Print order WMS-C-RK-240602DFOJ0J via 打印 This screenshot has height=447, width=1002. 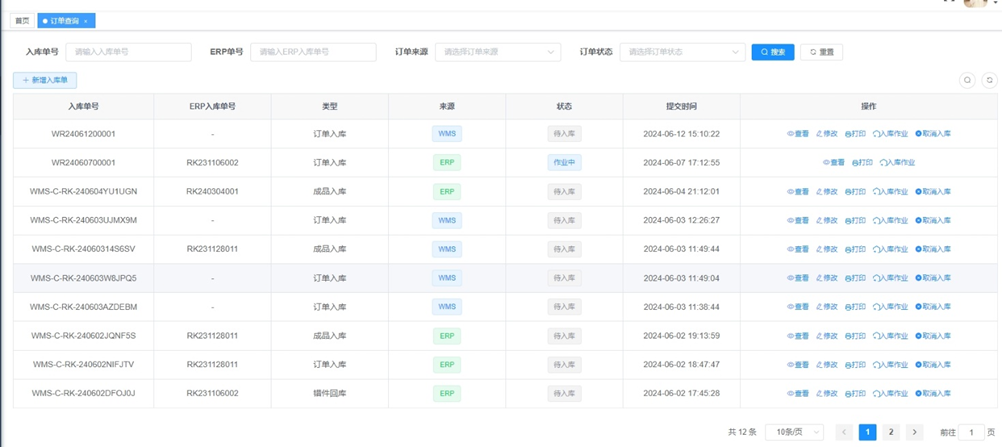855,394
